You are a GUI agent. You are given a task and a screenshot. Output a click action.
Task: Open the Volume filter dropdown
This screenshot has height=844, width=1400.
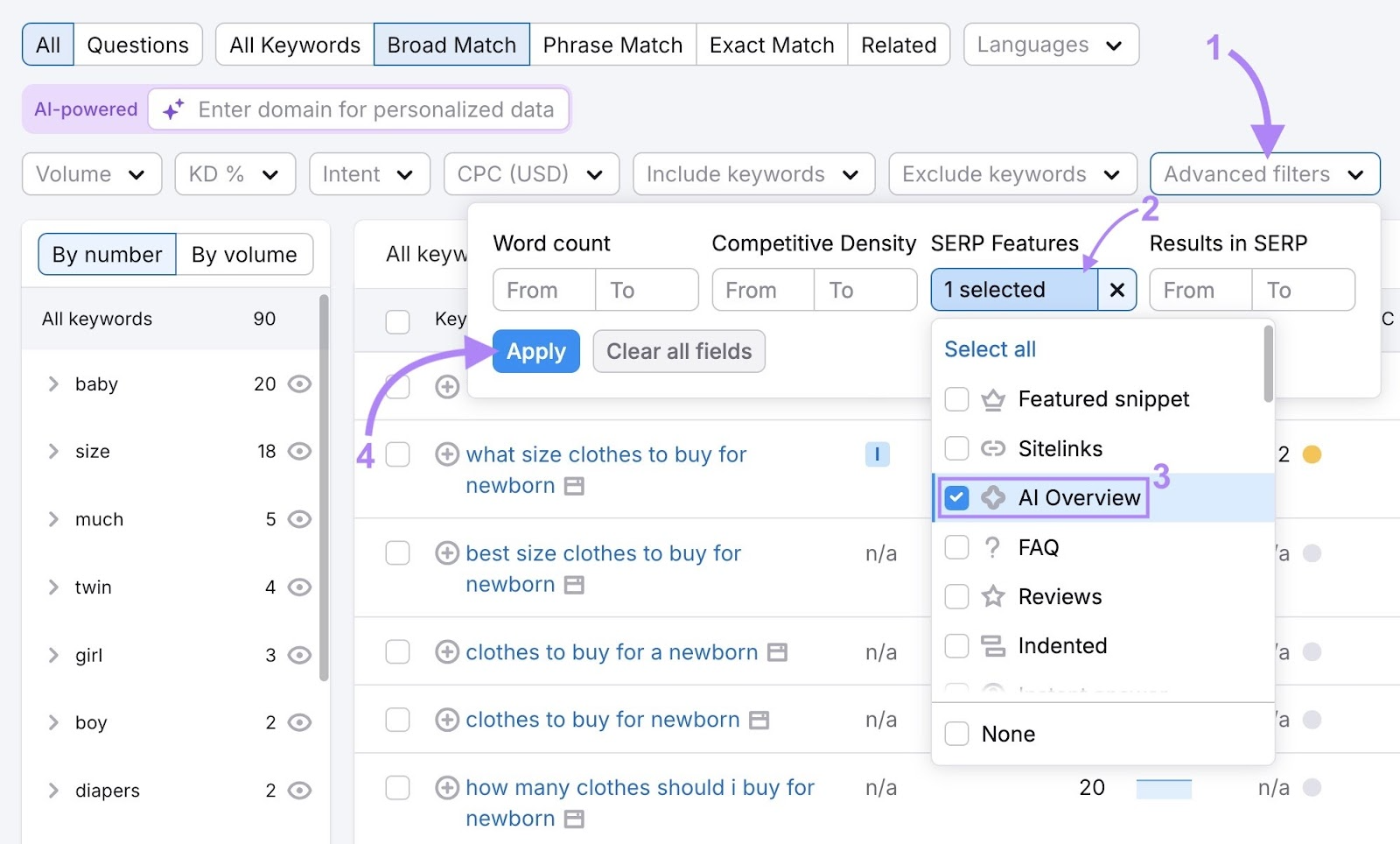(x=91, y=173)
